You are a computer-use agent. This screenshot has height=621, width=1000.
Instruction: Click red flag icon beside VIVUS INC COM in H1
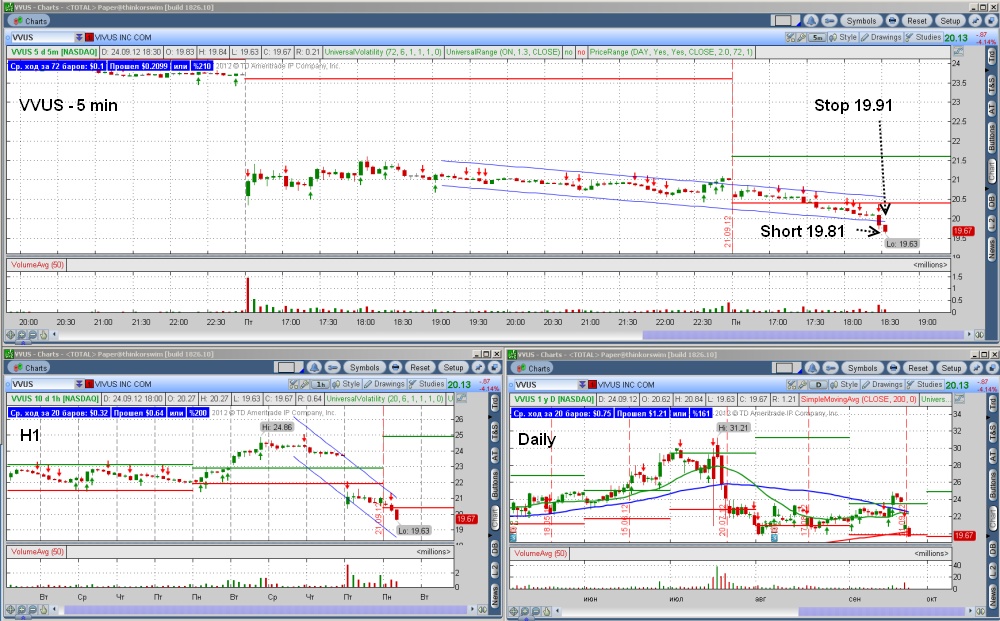coord(89,384)
